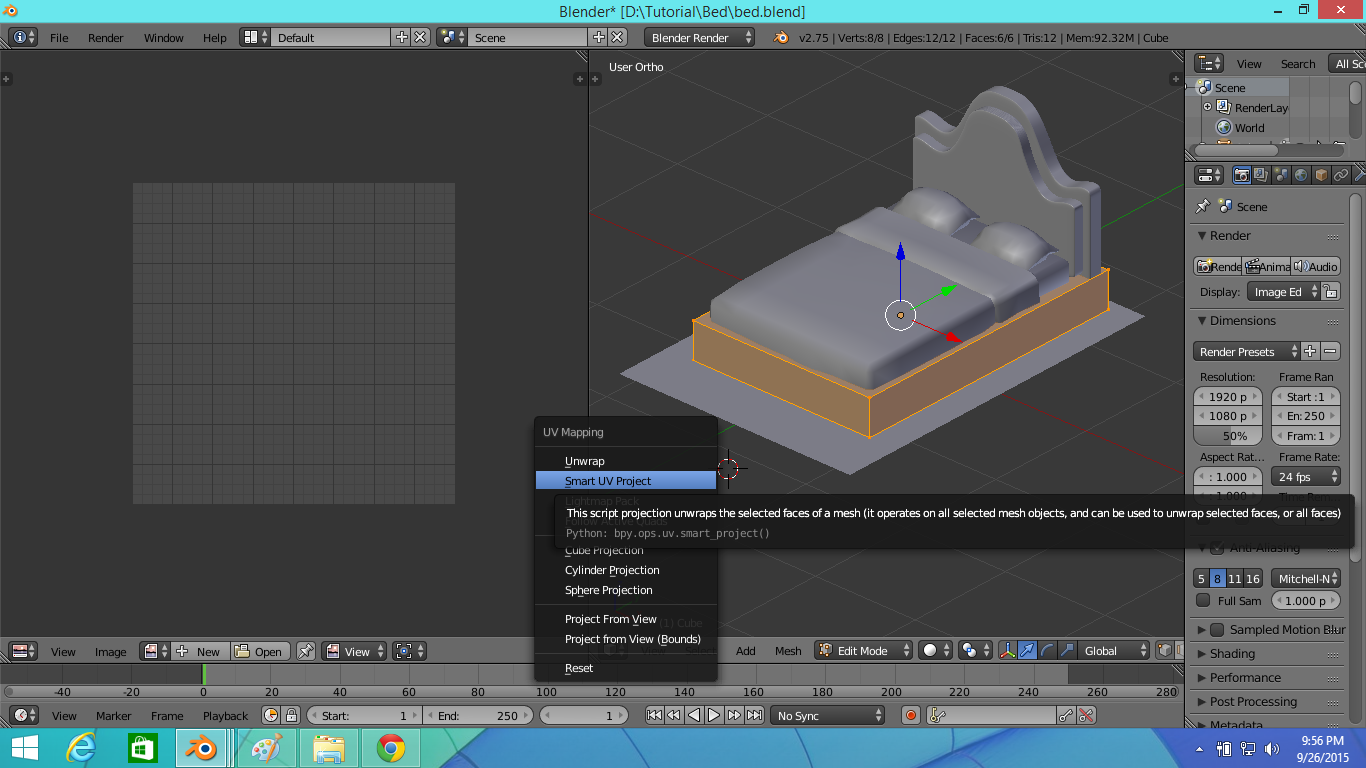Set anti-aliasing samples to 16
The height and width of the screenshot is (768, 1366).
1253,578
